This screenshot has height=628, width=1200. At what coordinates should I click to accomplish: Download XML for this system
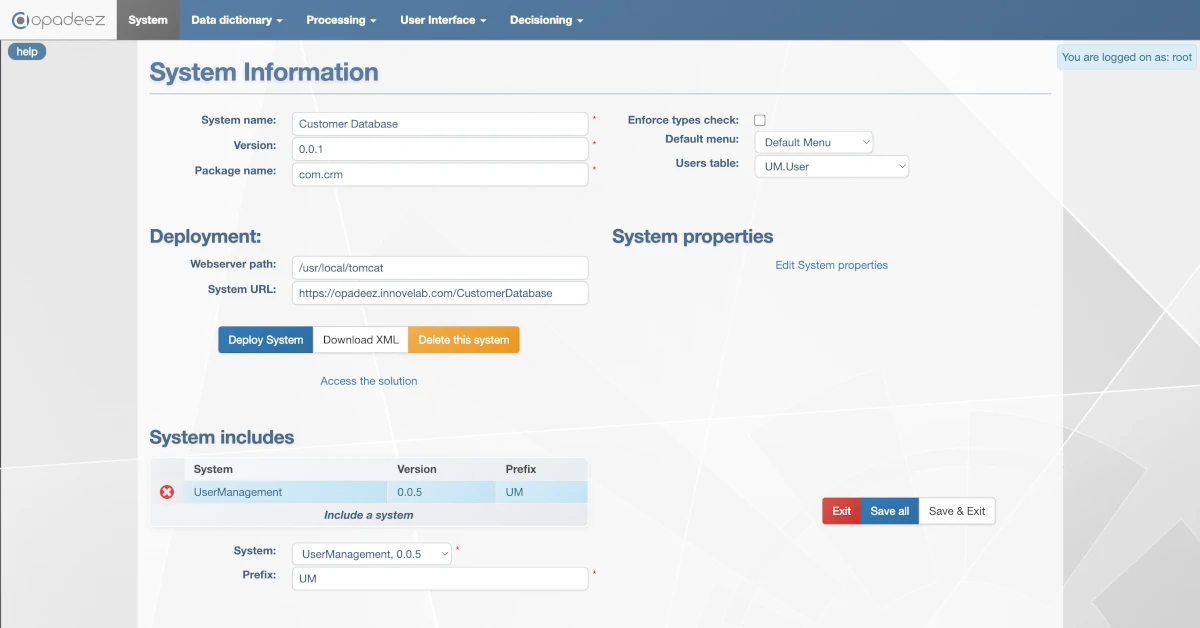pos(360,339)
